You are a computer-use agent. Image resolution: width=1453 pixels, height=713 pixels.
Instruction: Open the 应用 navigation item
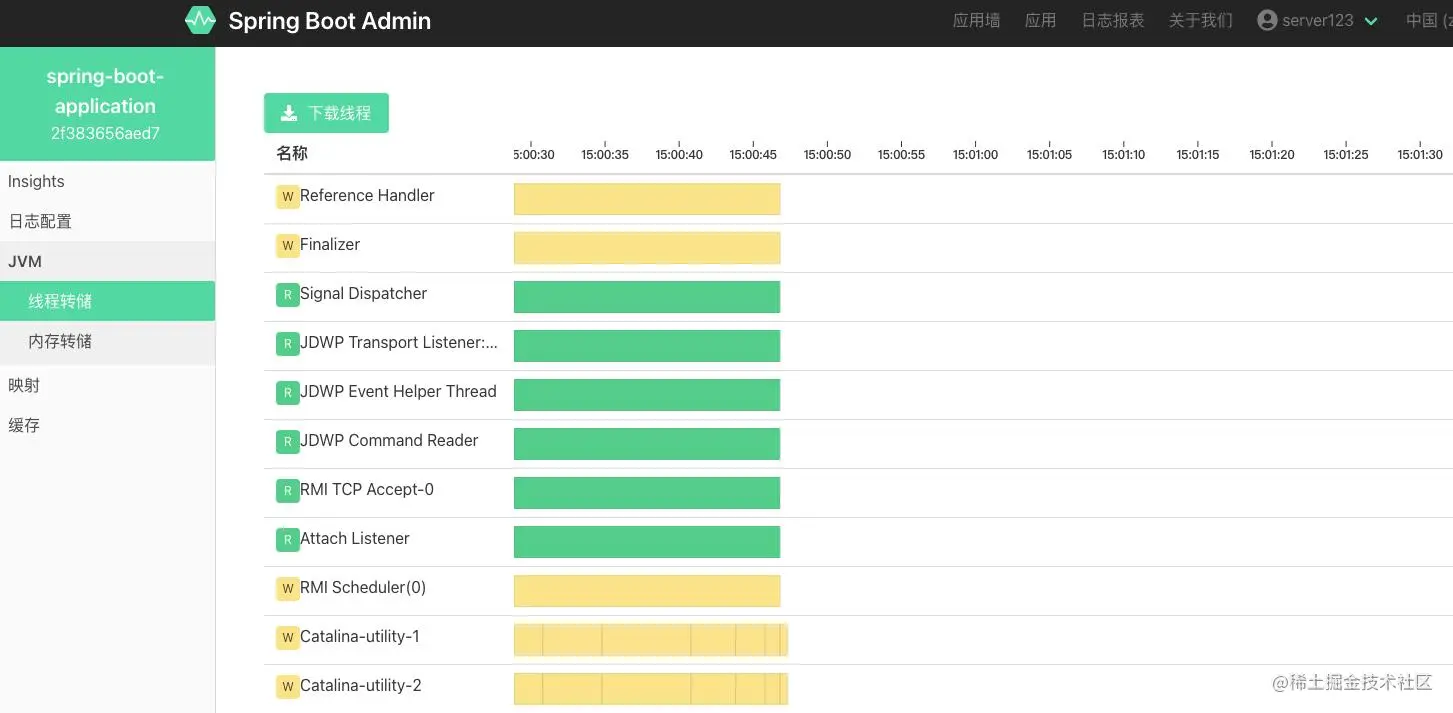(x=1040, y=20)
